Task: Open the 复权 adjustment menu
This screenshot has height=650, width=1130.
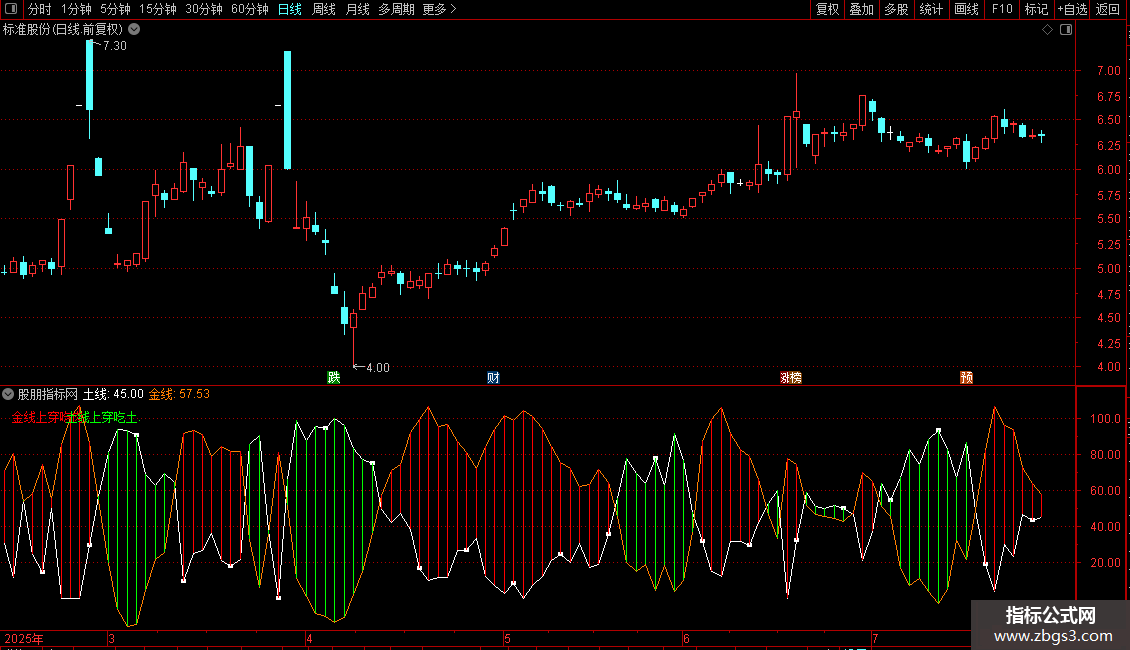Action: point(827,9)
